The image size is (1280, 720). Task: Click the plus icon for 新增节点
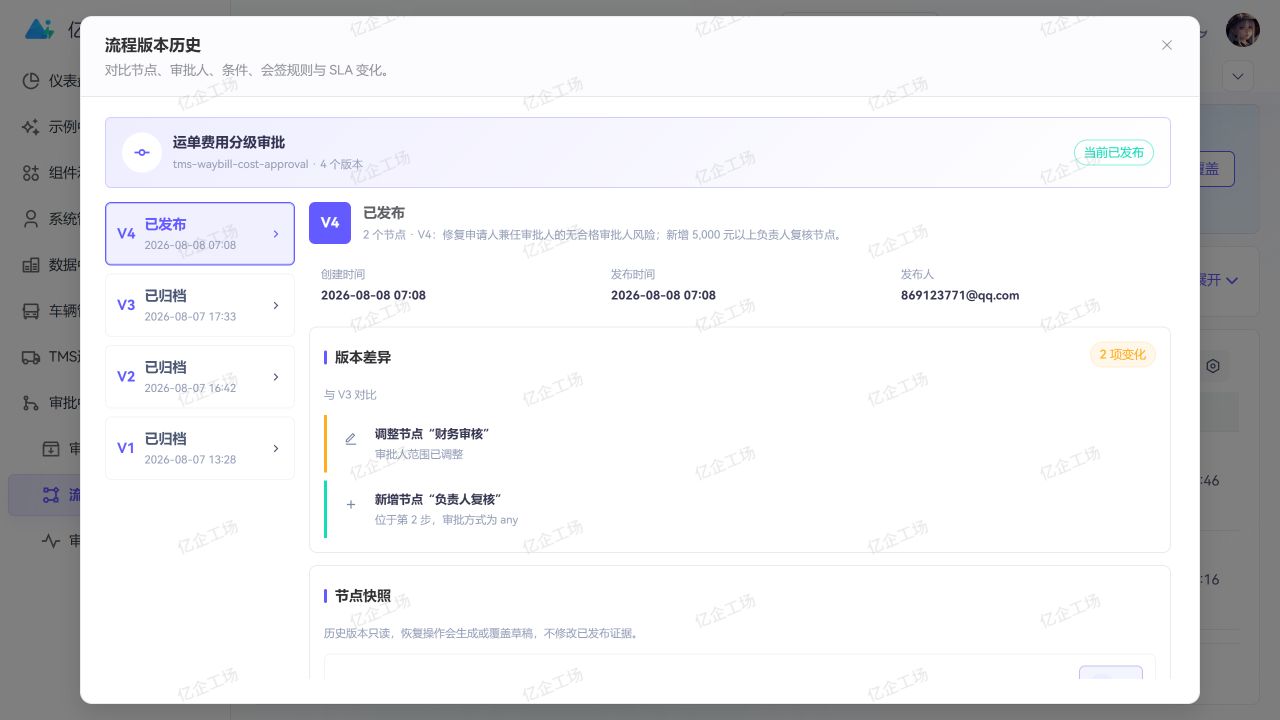(350, 505)
